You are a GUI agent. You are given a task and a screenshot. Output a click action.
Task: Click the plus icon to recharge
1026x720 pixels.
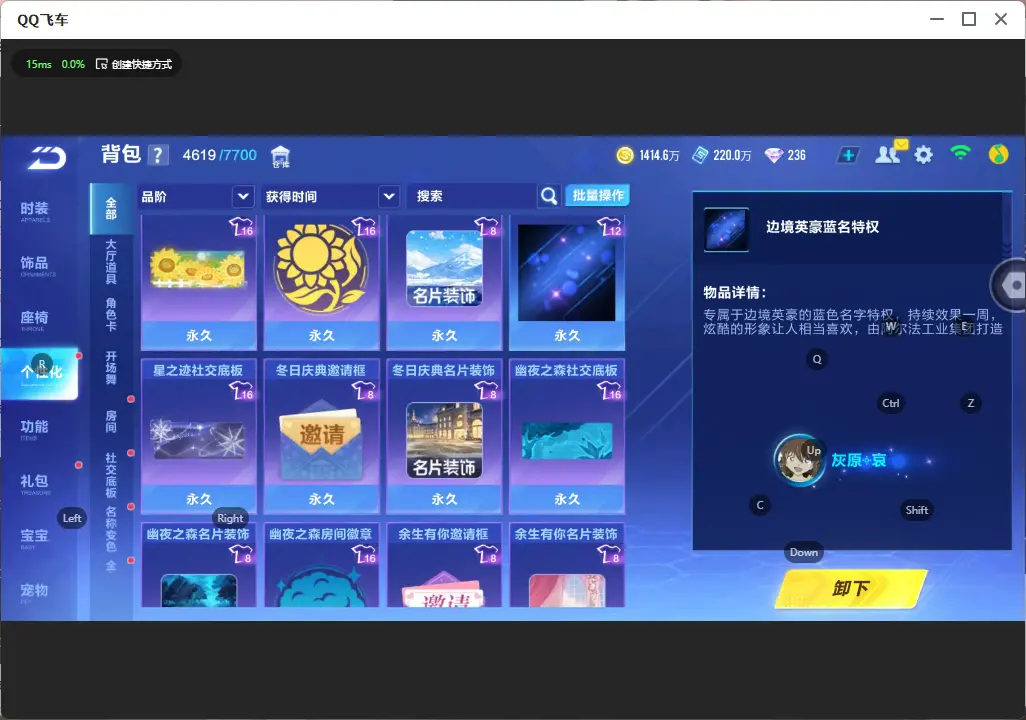click(x=848, y=155)
